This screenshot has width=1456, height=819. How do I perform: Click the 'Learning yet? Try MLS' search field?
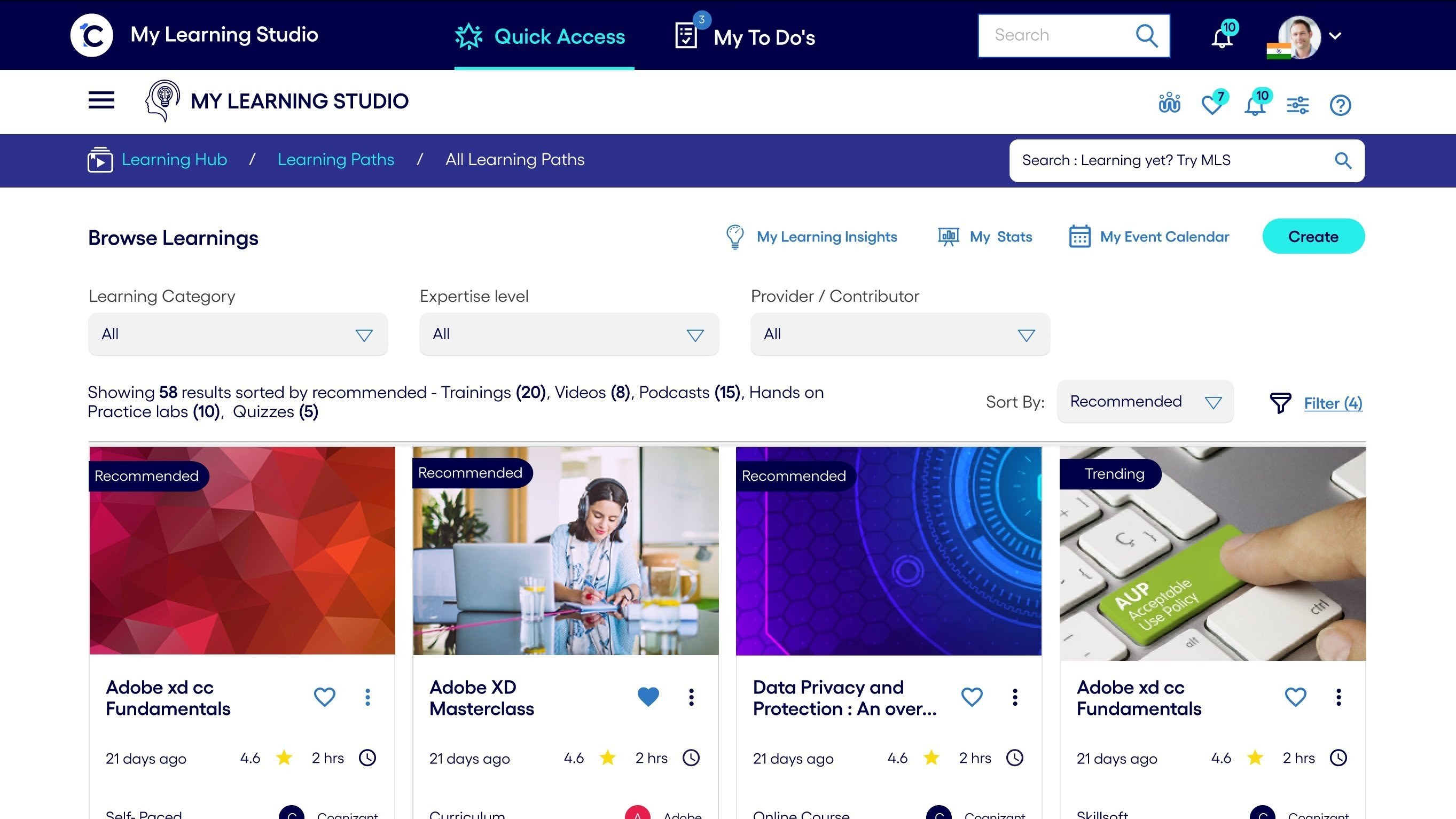(x=1186, y=160)
